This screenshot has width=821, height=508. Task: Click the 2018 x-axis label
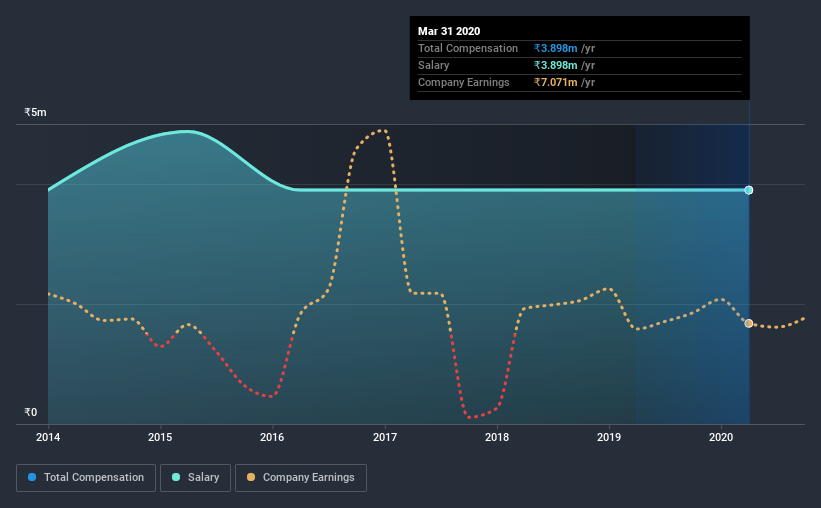pyautogui.click(x=497, y=437)
